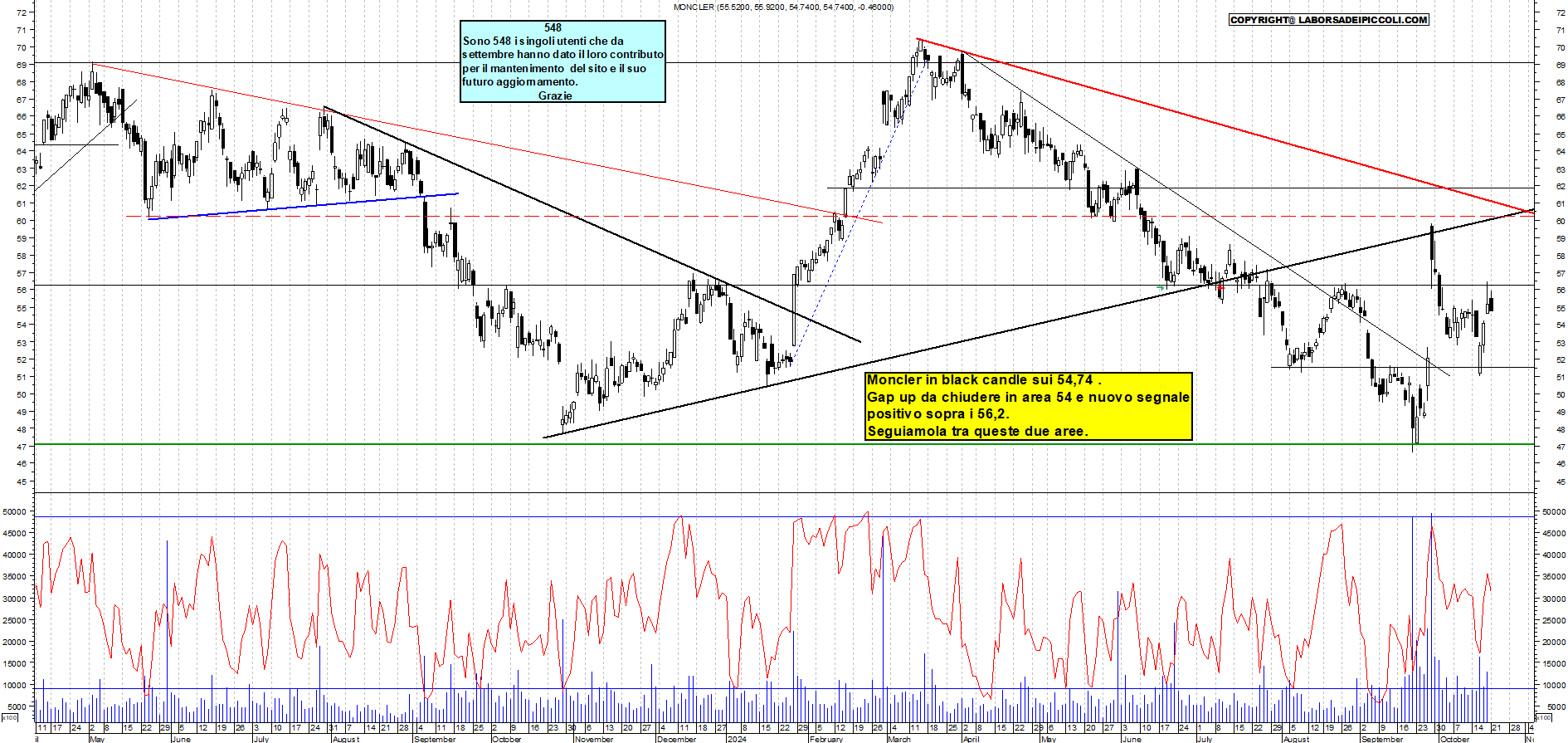Click the 50000 volume label on the left axis
Viewport: 1568px width, 743px height.
coord(14,512)
